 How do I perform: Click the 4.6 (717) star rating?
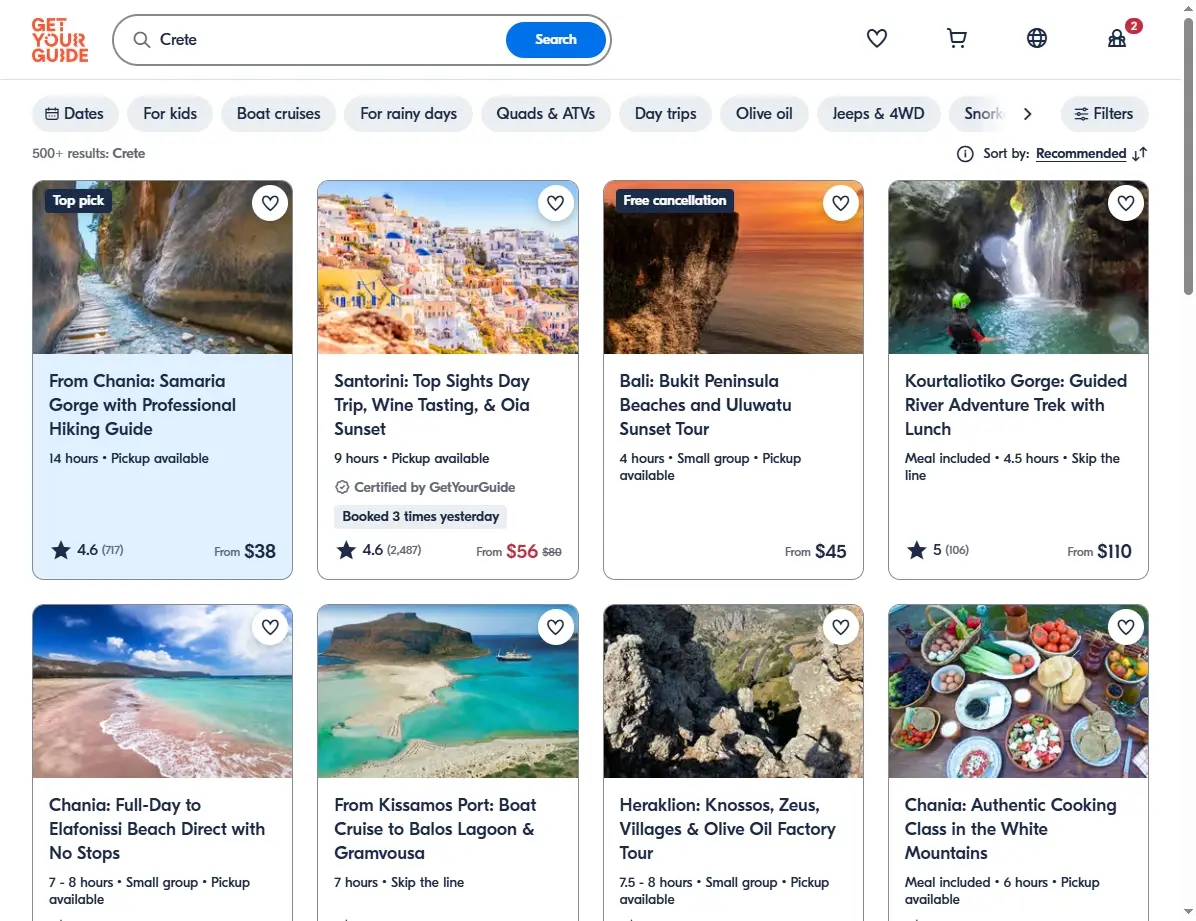pyautogui.click(x=87, y=550)
